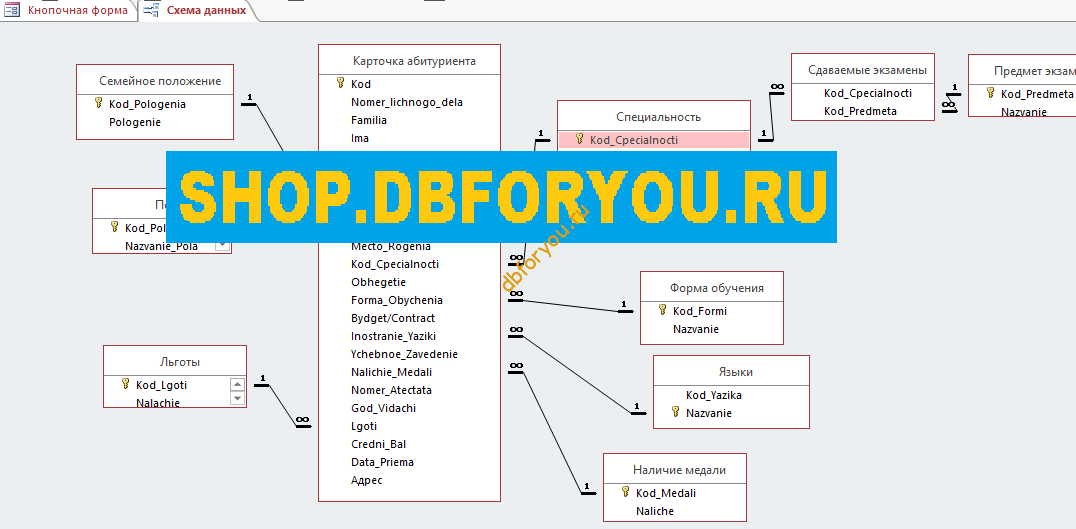Click the Kod_Yazika field
Viewport: 1076px width, 529px height.
click(x=714, y=395)
